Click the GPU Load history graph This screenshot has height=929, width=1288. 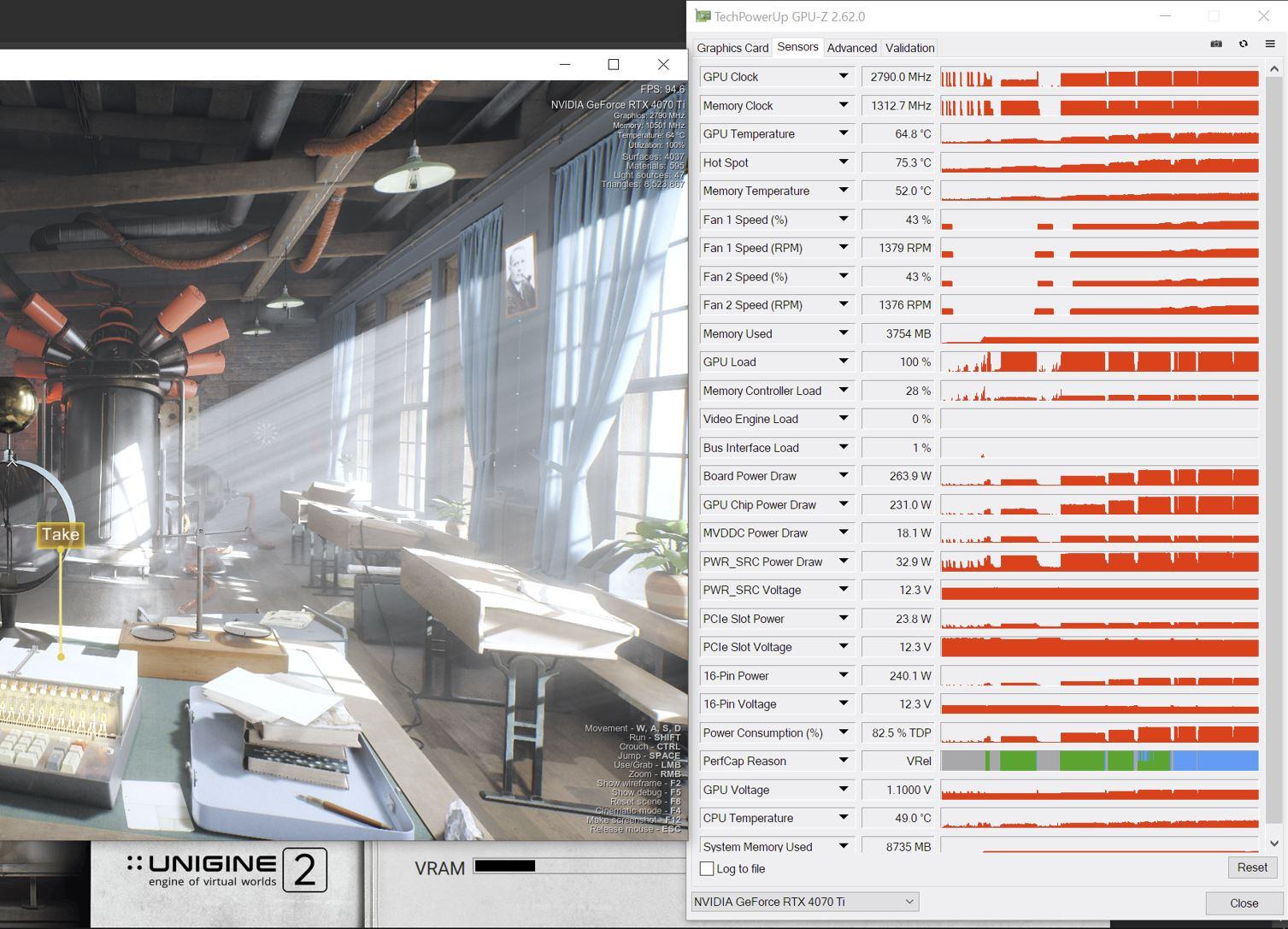click(1099, 362)
